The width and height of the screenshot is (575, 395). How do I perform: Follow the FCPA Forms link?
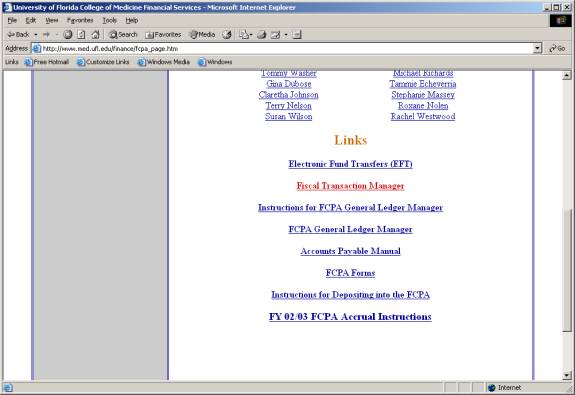351,273
